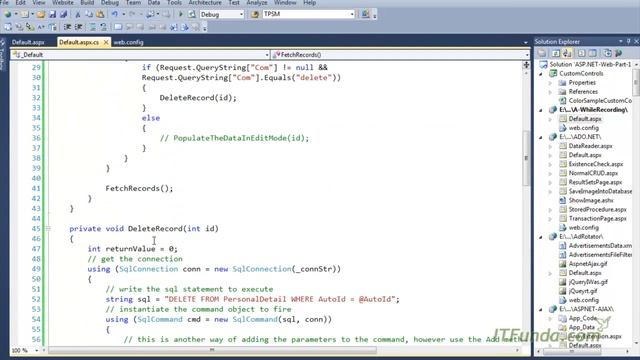Screen dimensions: 640x360
Task: Collapse the ADO.NET website node
Action: point(542,137)
